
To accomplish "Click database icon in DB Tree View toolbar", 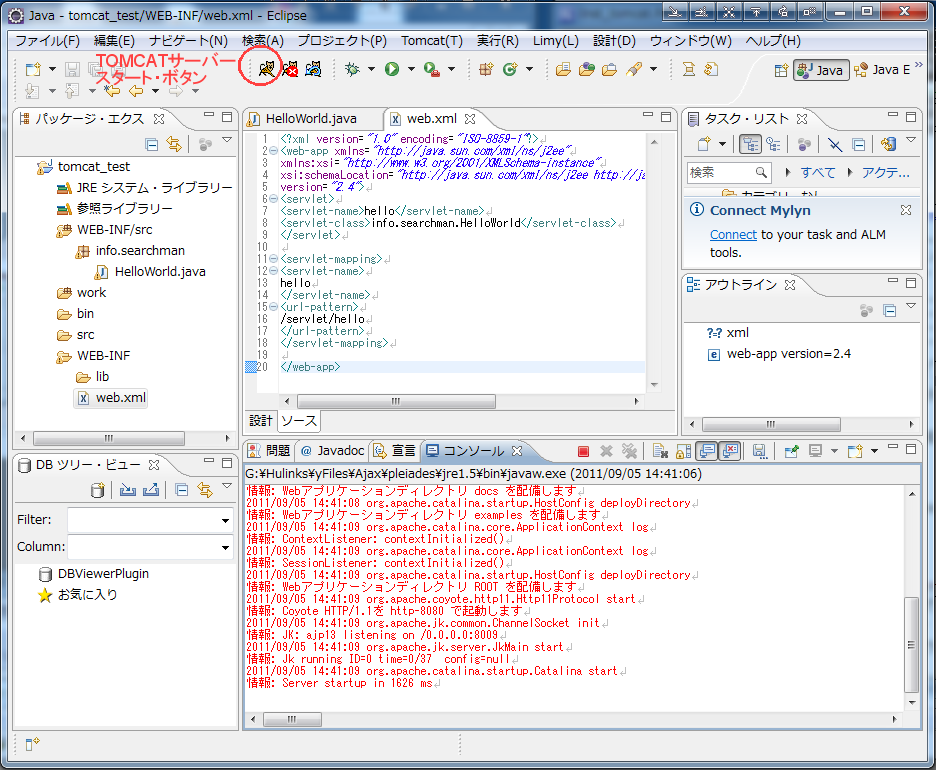I will point(97,491).
